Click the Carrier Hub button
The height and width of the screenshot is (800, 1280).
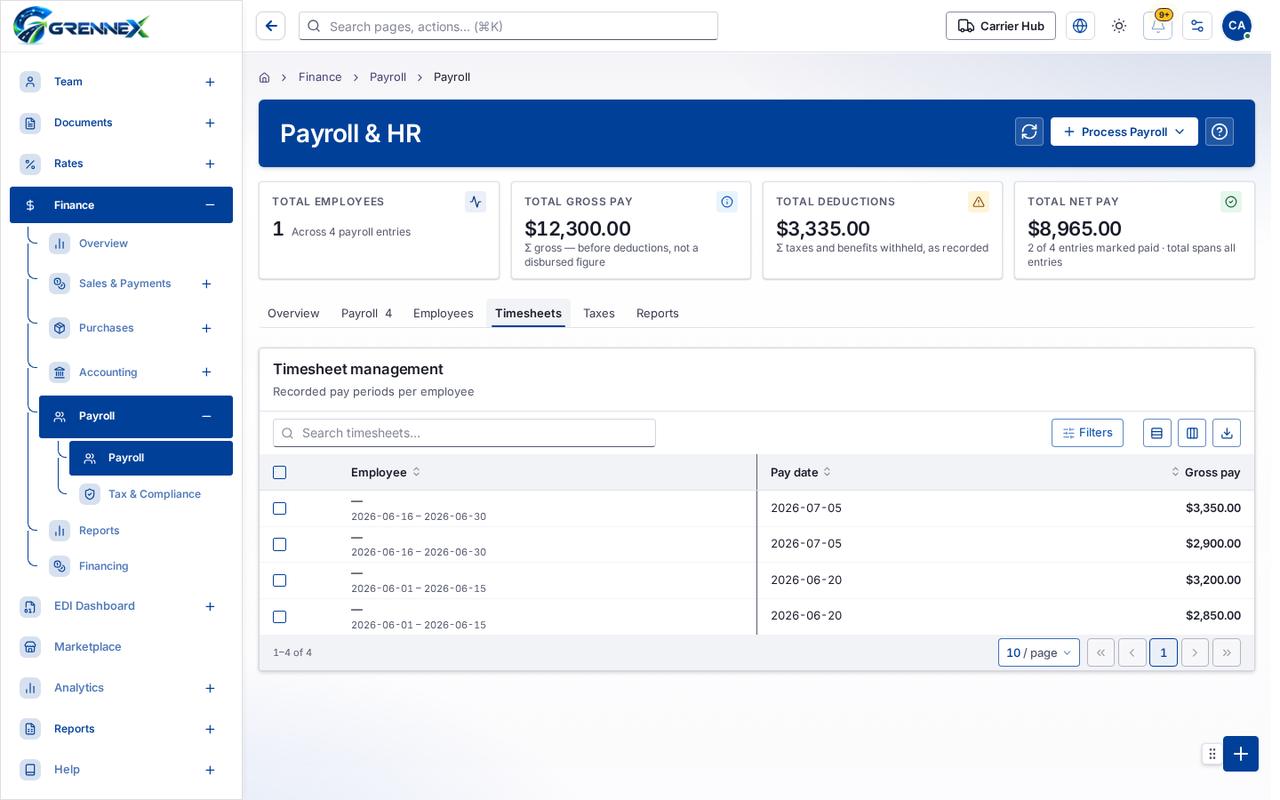click(1001, 26)
